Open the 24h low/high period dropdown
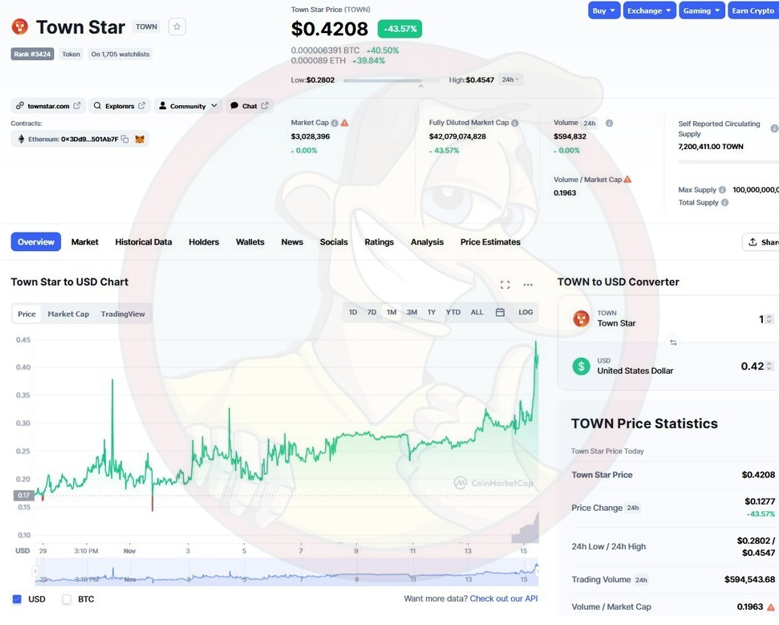This screenshot has height=625, width=779. pos(510,79)
